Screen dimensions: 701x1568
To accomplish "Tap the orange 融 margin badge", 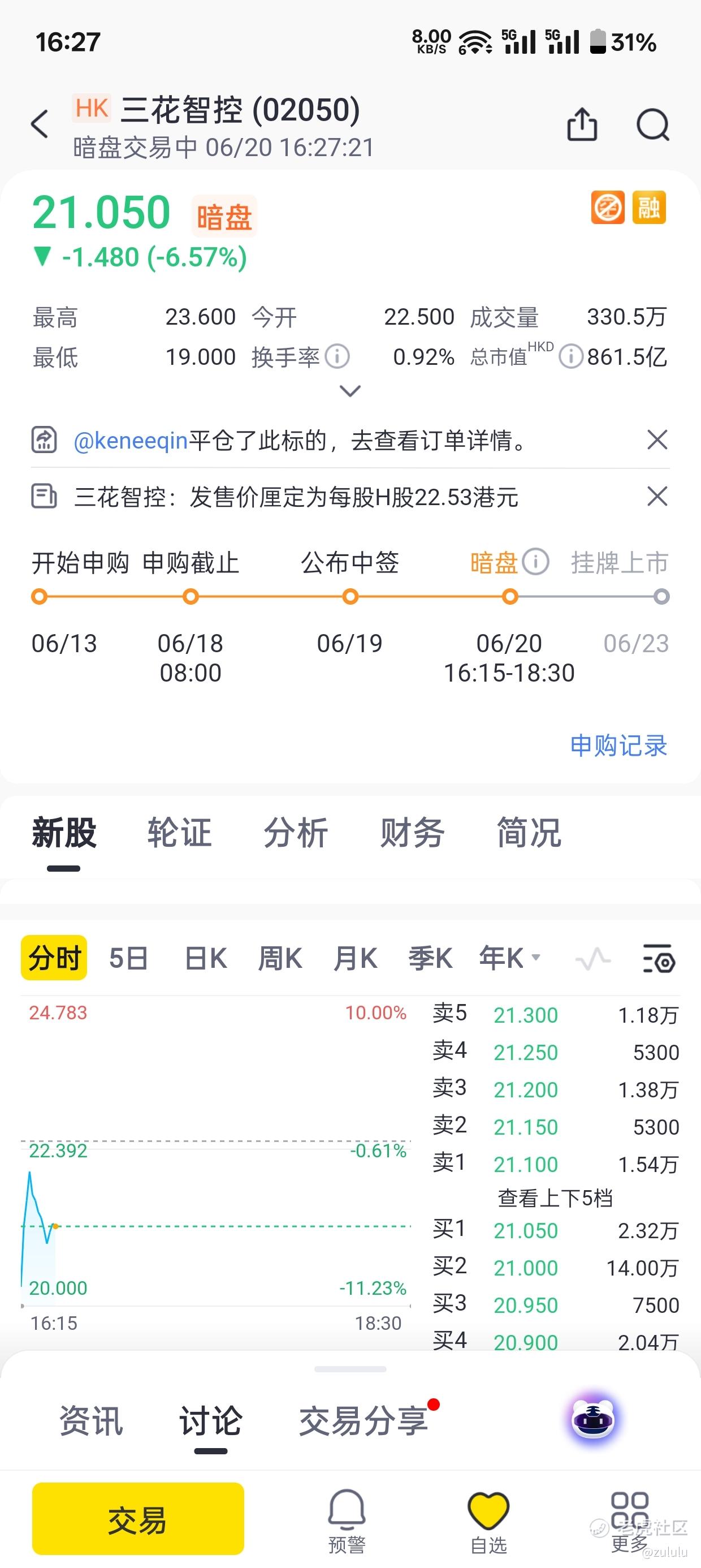I will 650,208.
